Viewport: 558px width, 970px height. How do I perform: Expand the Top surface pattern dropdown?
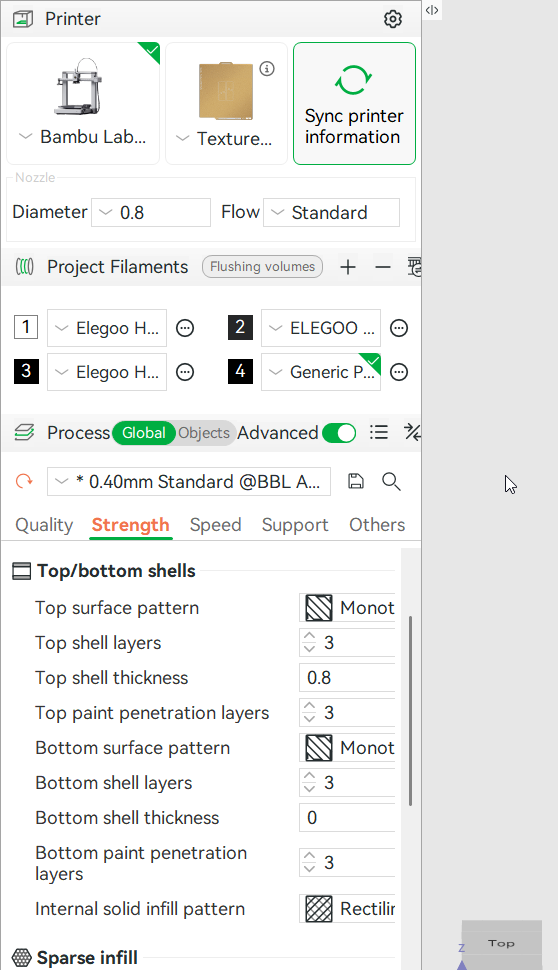(347, 608)
